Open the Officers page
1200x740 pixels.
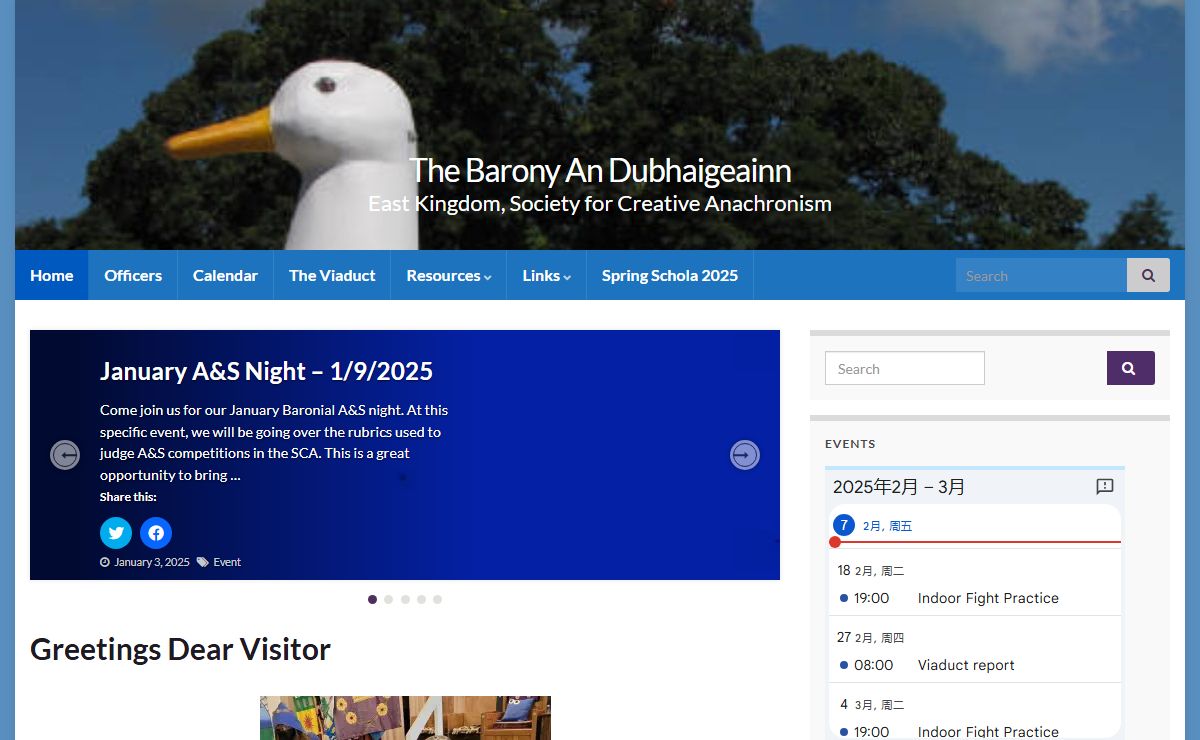pos(133,275)
